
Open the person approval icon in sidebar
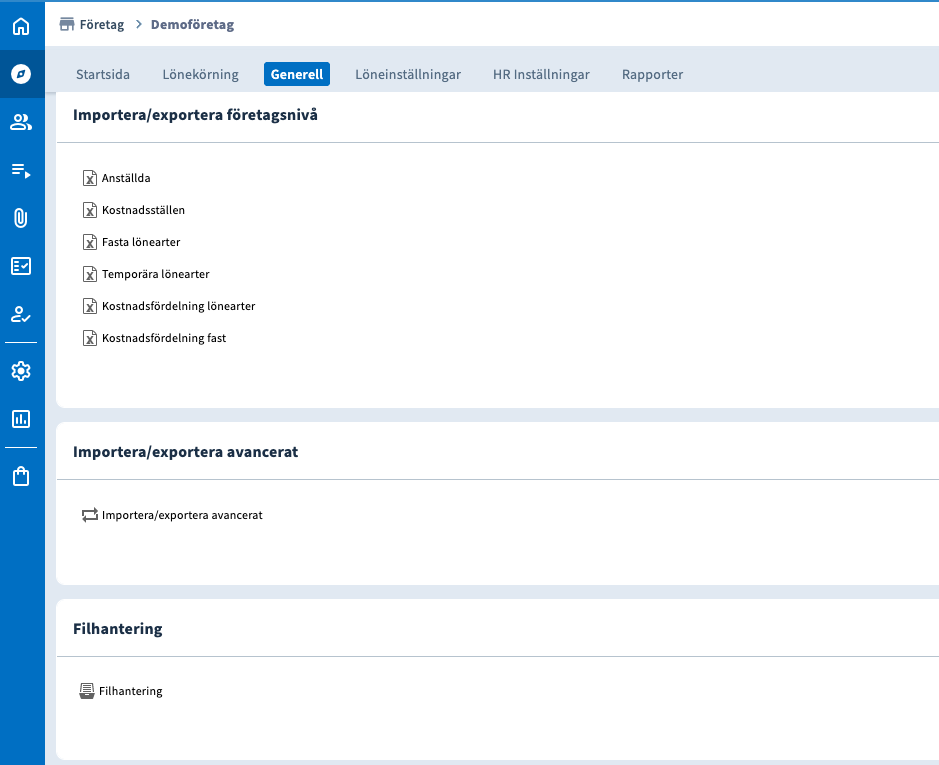pyautogui.click(x=21, y=314)
